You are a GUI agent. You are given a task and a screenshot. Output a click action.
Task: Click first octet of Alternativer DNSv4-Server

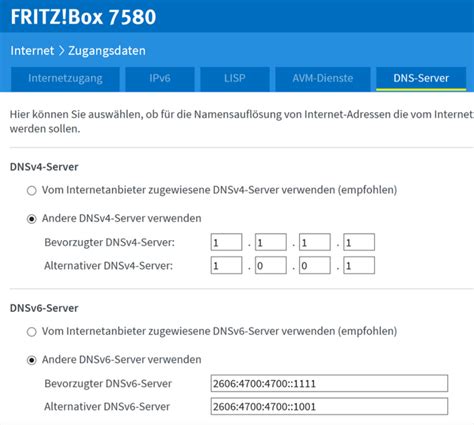pyautogui.click(x=226, y=265)
